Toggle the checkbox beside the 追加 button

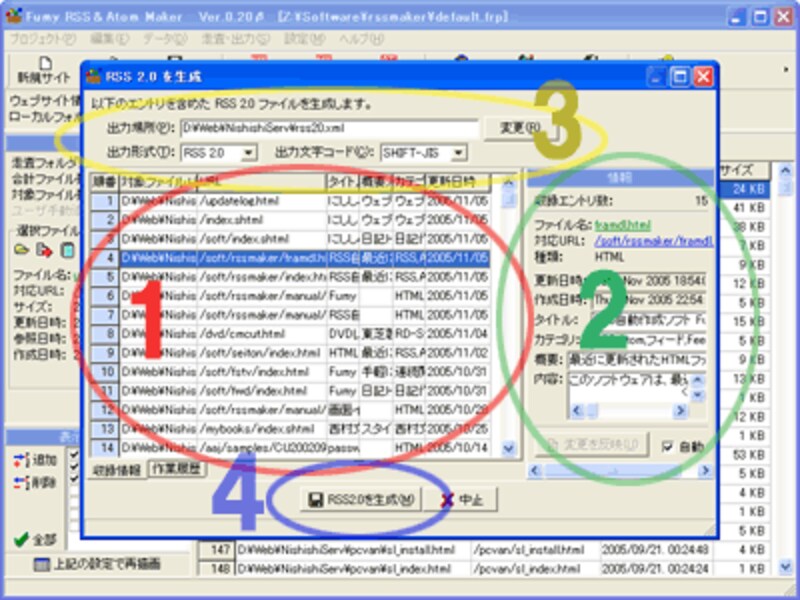[73, 456]
